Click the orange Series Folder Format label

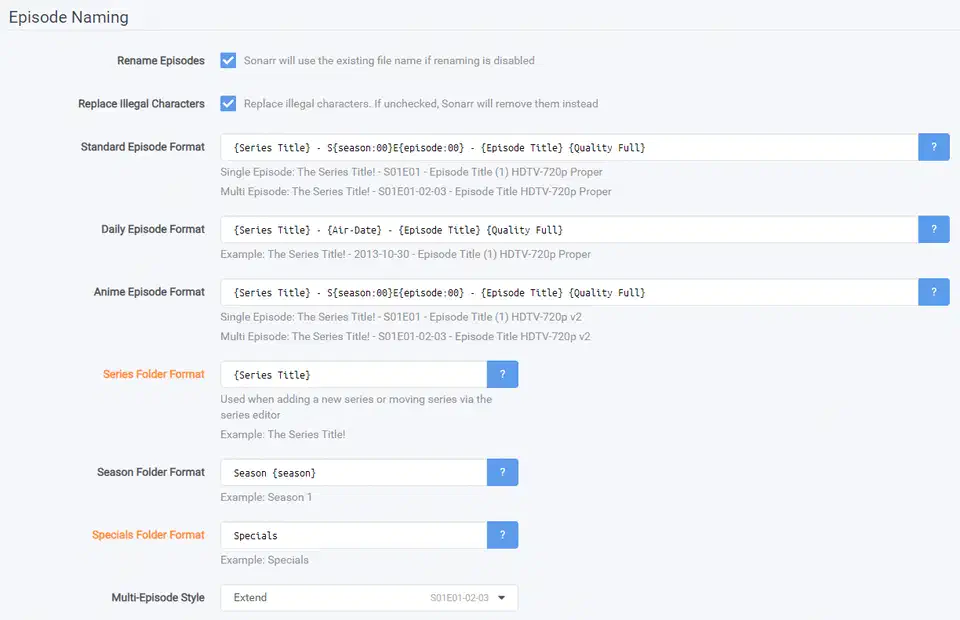click(154, 374)
